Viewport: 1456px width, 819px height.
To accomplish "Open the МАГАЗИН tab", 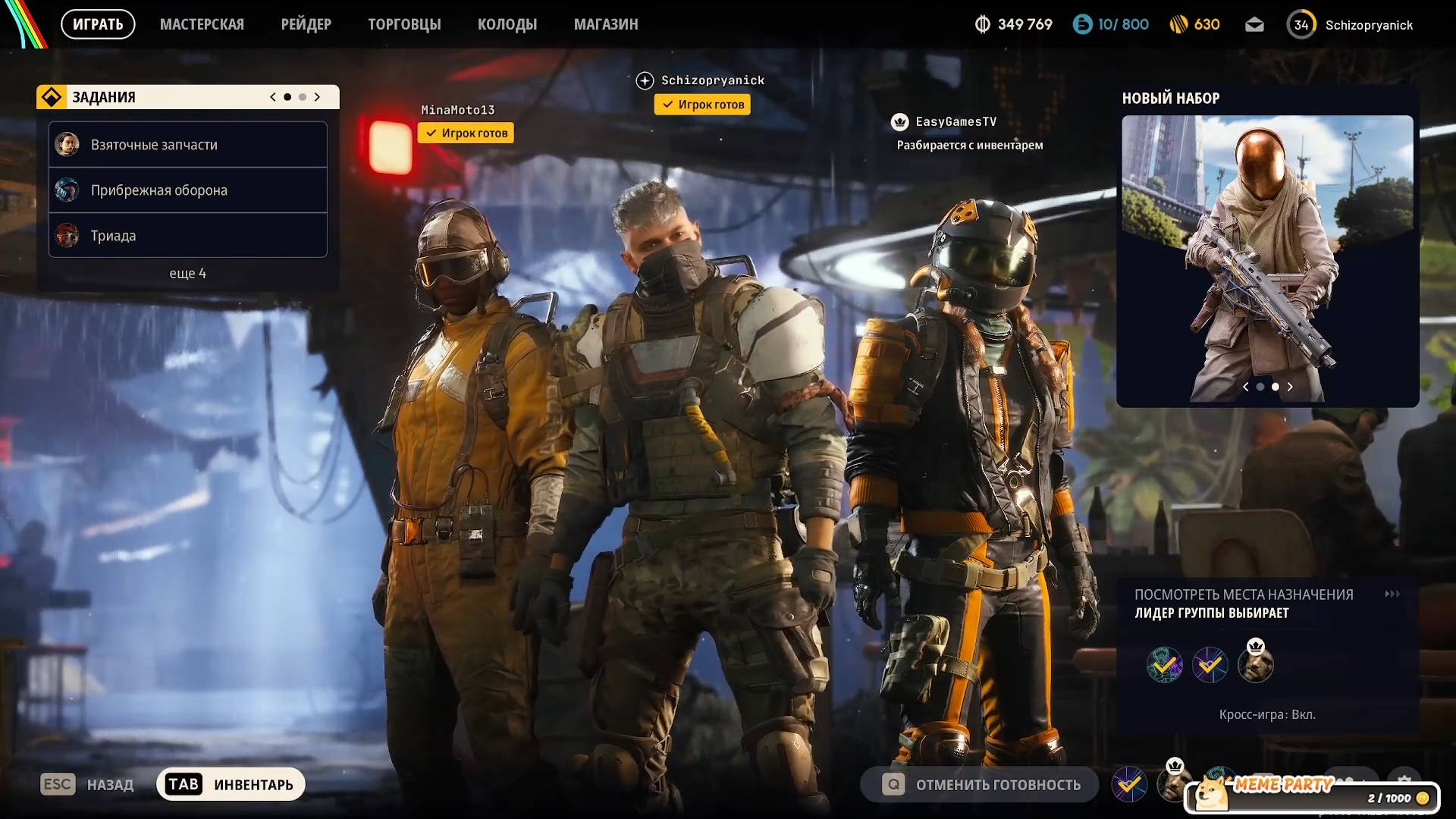I will [x=606, y=24].
